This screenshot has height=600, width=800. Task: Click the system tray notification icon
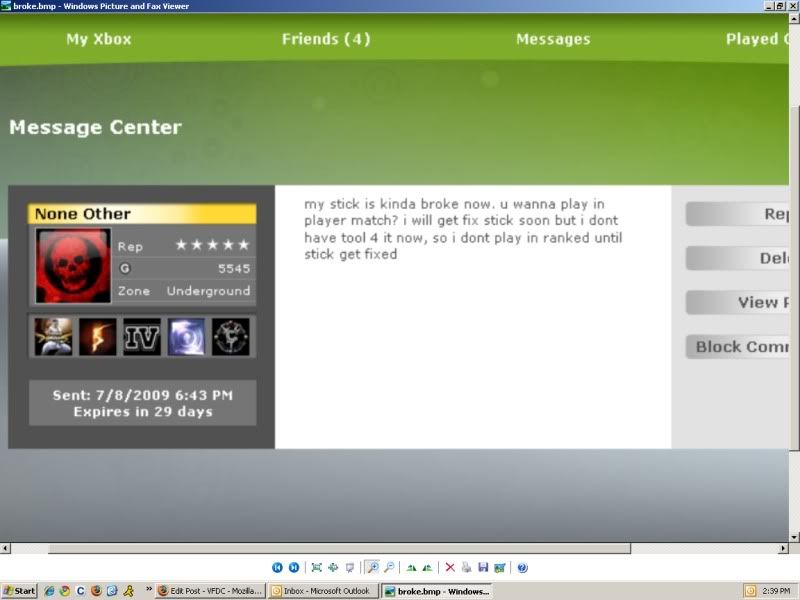coord(751,591)
